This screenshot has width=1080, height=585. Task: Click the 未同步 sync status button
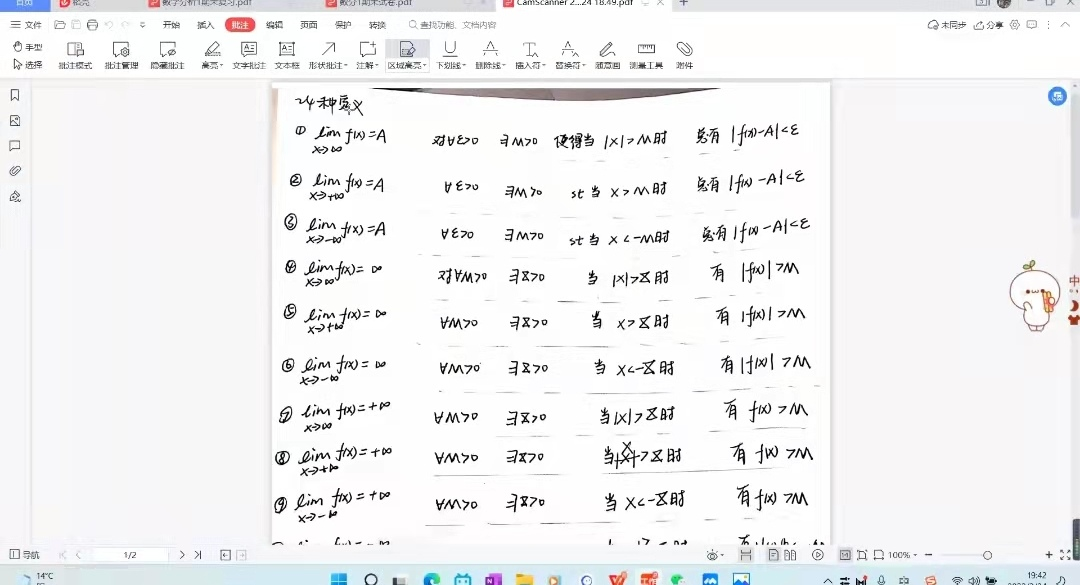coord(947,25)
